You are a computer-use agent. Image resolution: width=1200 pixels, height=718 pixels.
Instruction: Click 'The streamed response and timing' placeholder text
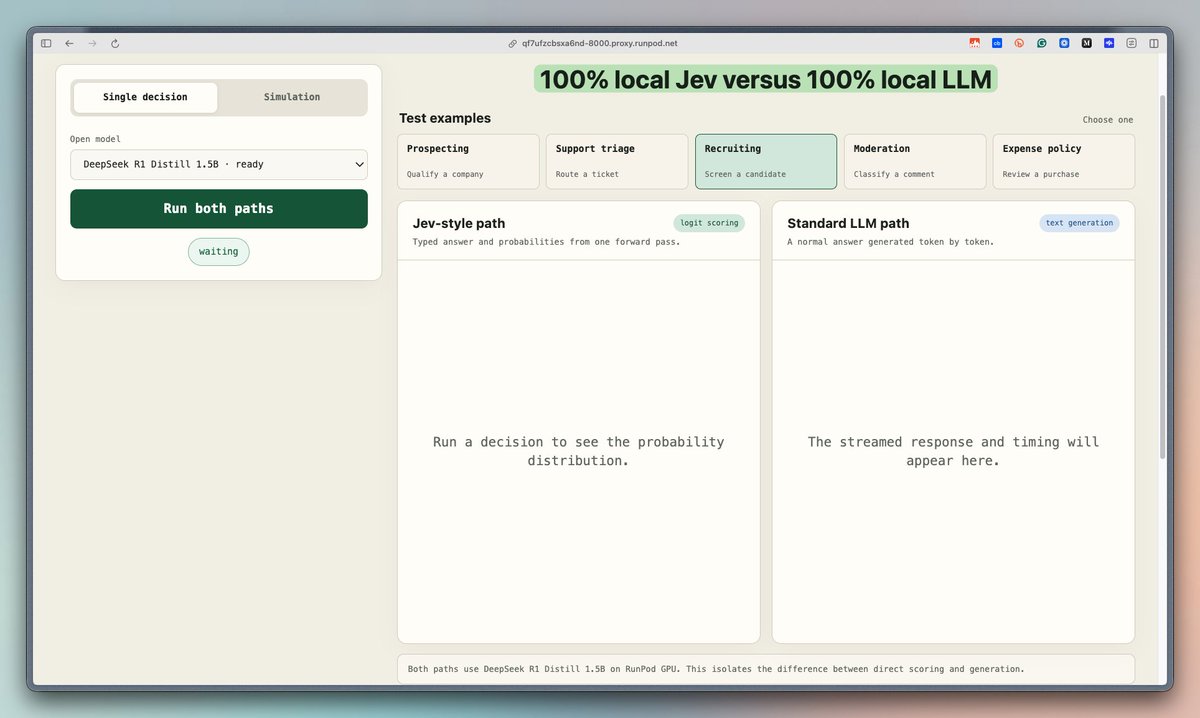(x=953, y=451)
